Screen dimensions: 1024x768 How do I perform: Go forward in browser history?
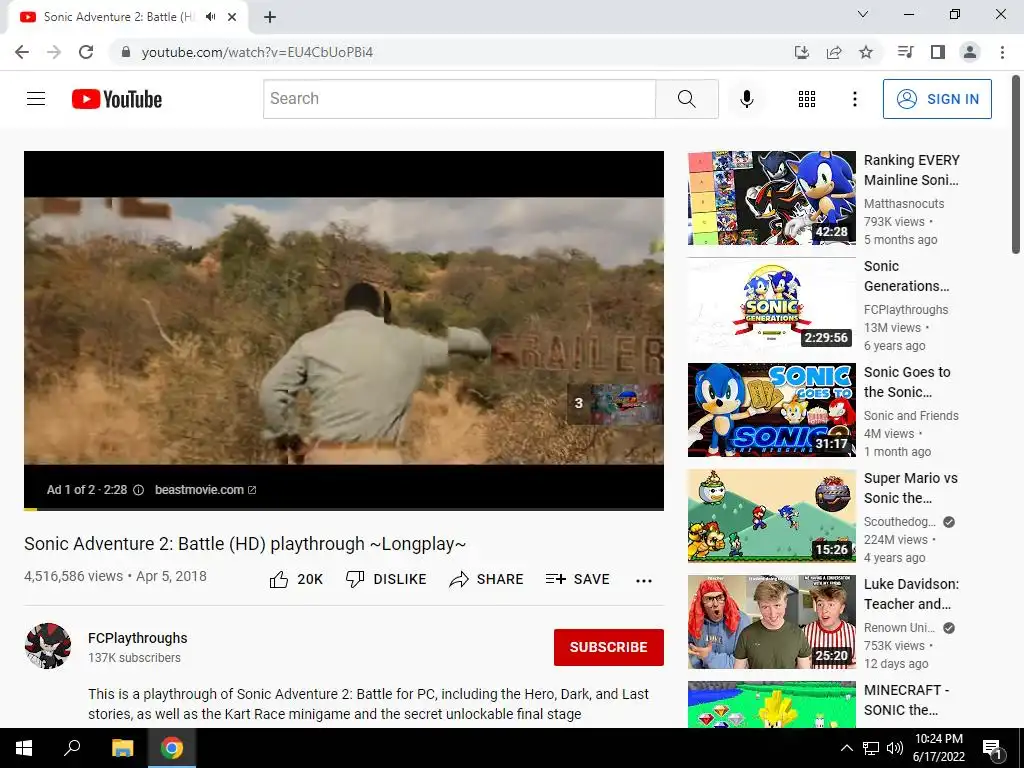[54, 52]
